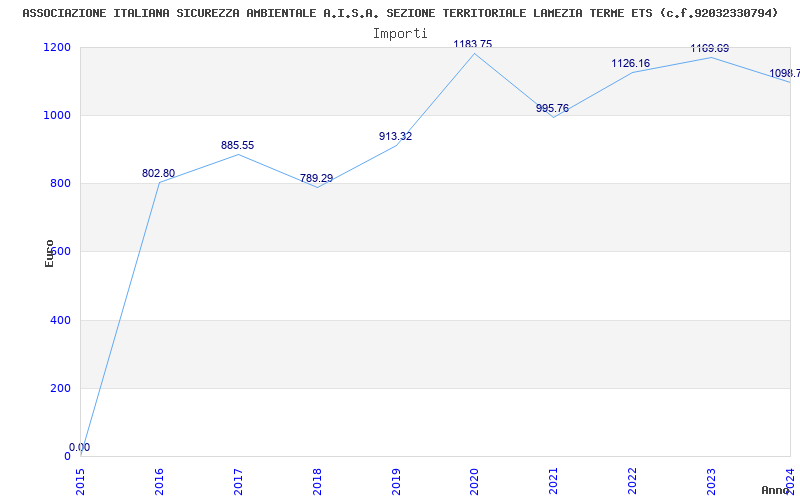This screenshot has width=800, height=500.
Task: Click the x-axis year 2016
Action: pos(159,481)
